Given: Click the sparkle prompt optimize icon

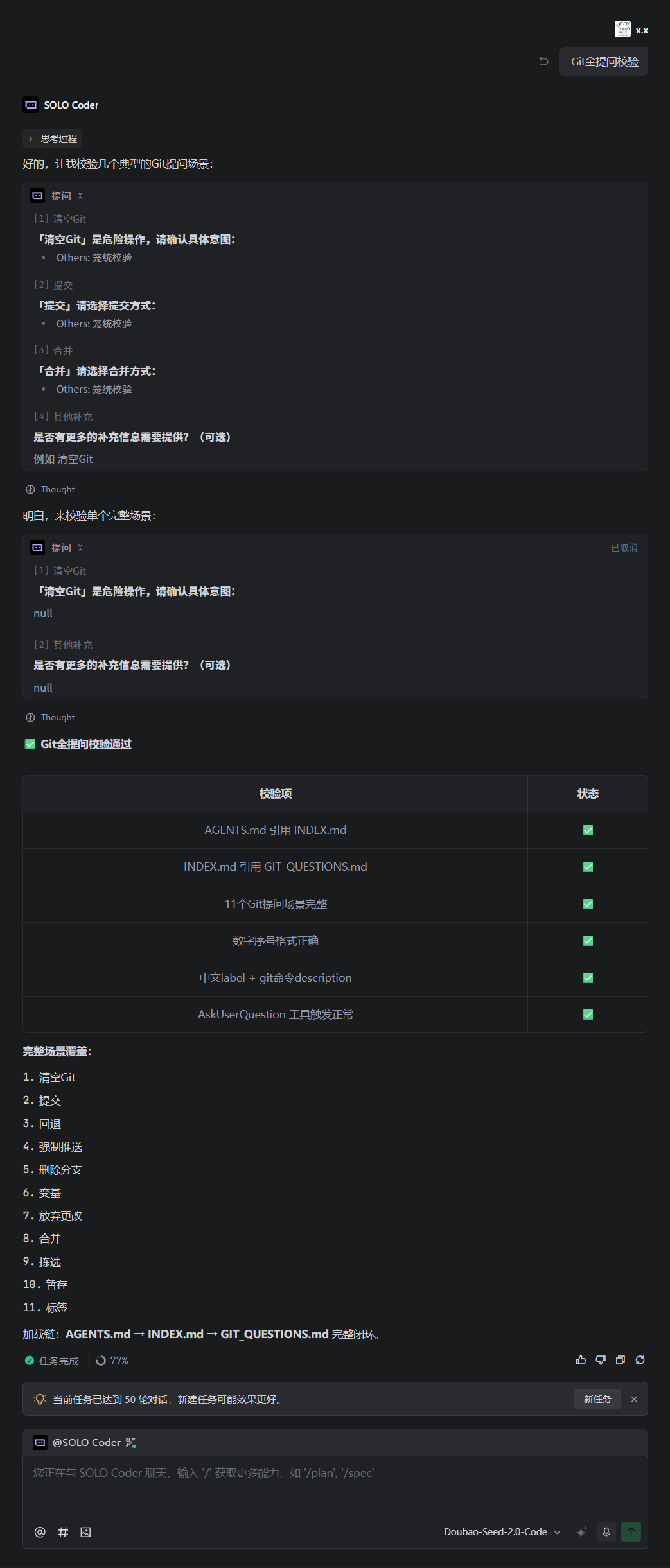Looking at the screenshot, I should point(581,1532).
